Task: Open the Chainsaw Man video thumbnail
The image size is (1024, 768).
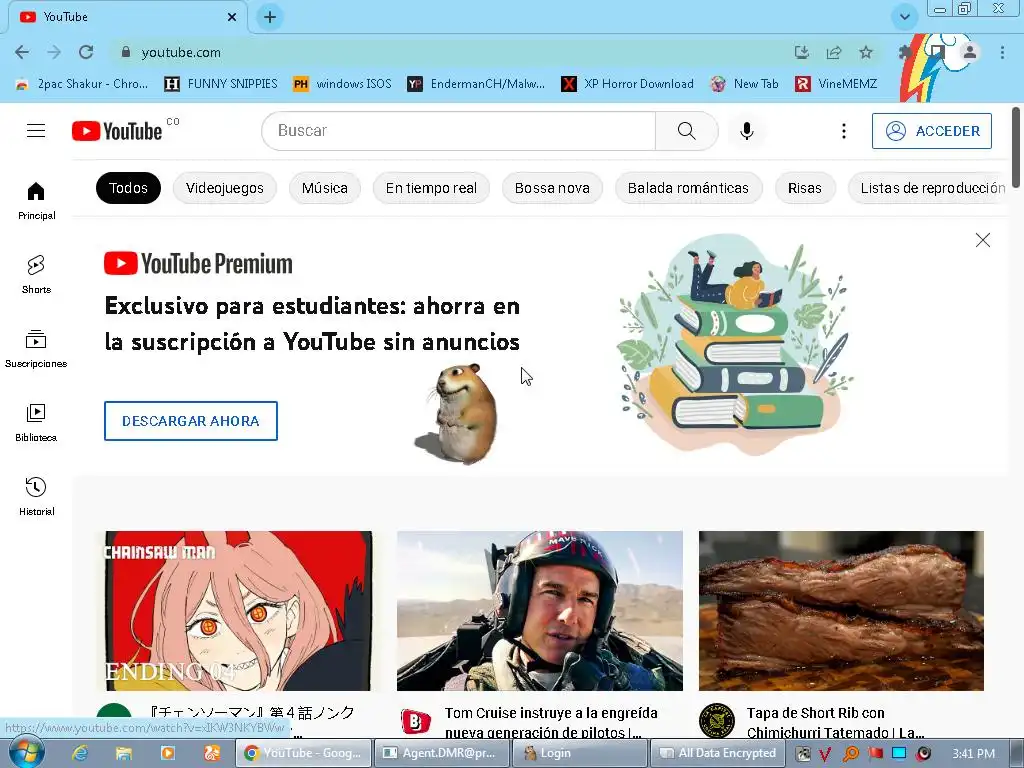Action: click(x=238, y=611)
